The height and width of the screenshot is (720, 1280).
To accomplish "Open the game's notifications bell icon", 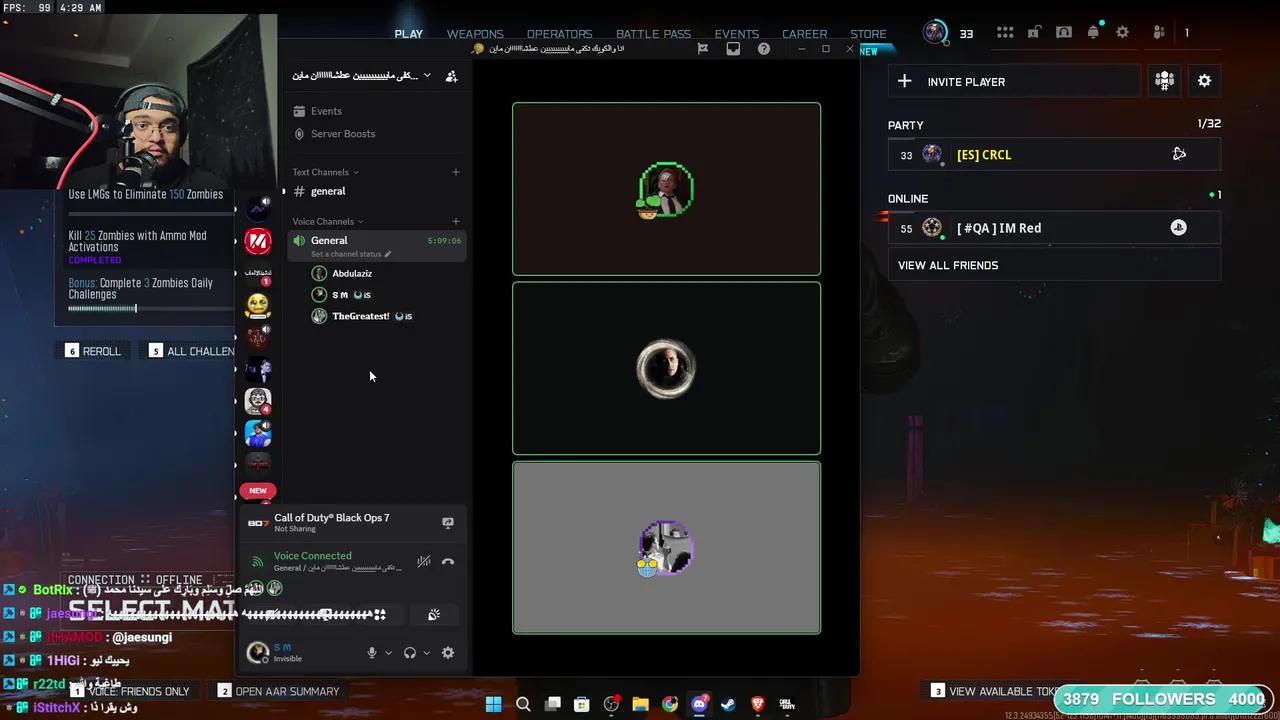I will click(1093, 33).
